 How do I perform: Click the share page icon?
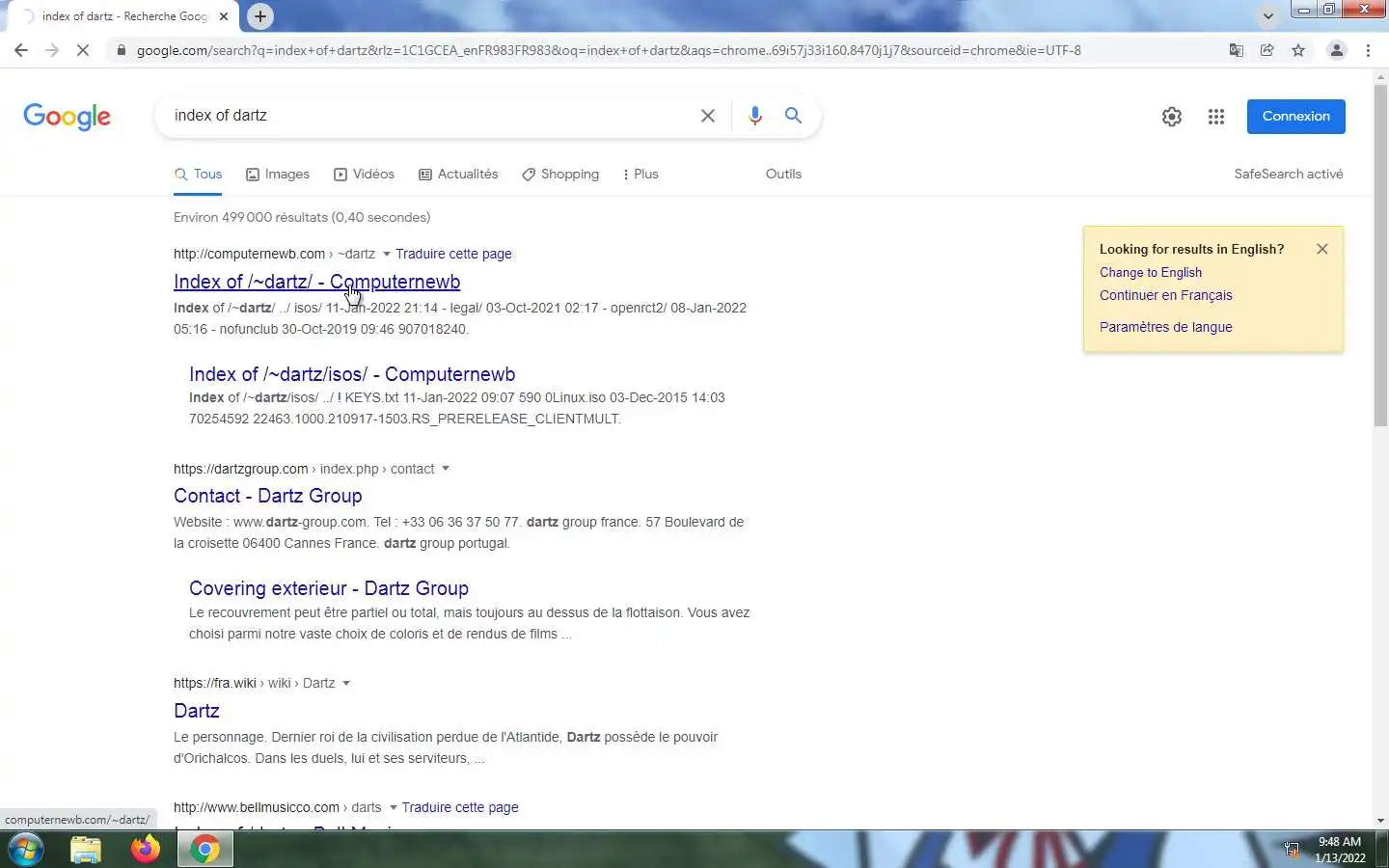point(1267,50)
